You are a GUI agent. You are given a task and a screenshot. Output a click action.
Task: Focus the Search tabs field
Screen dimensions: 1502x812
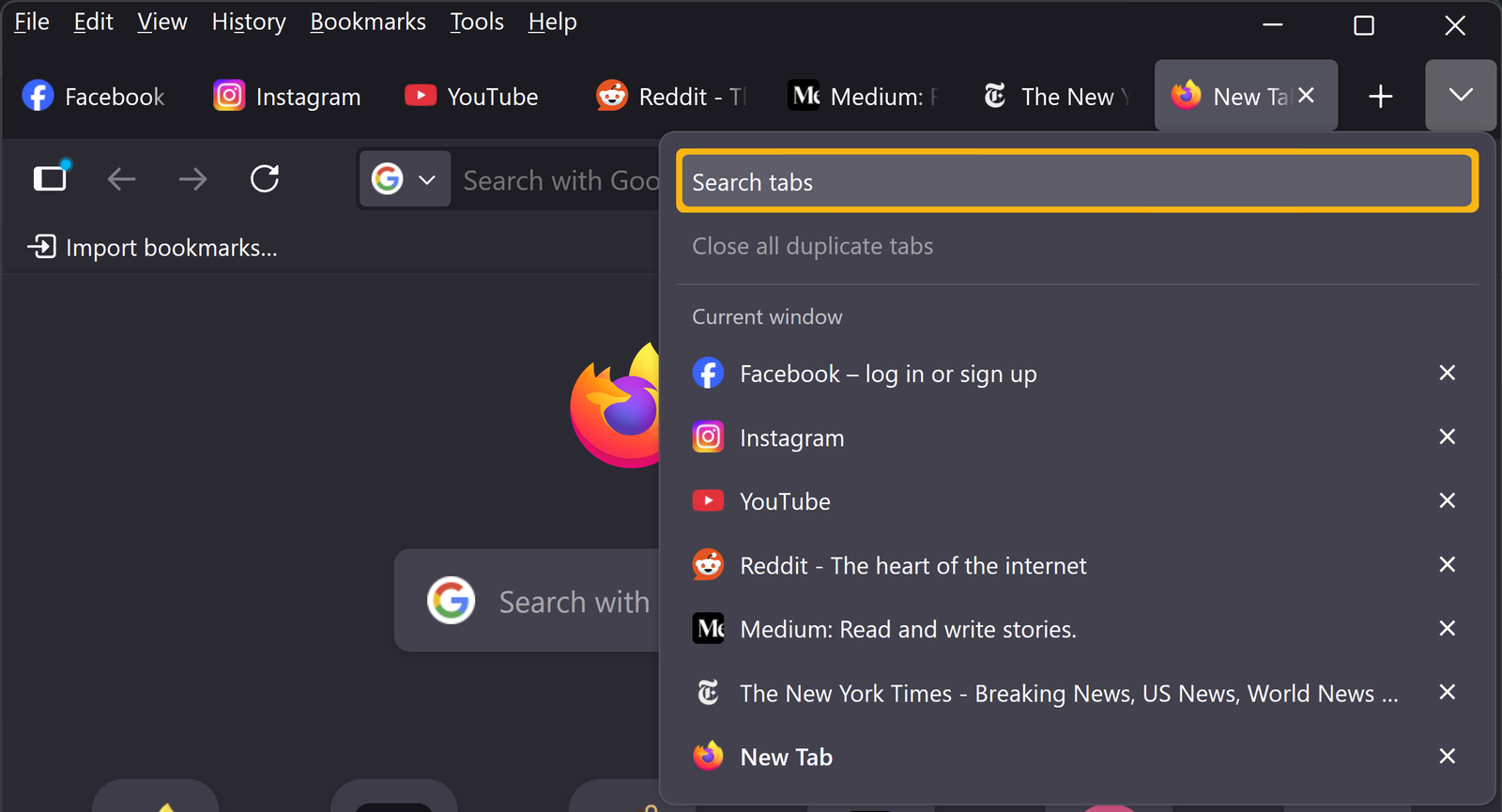click(1077, 182)
